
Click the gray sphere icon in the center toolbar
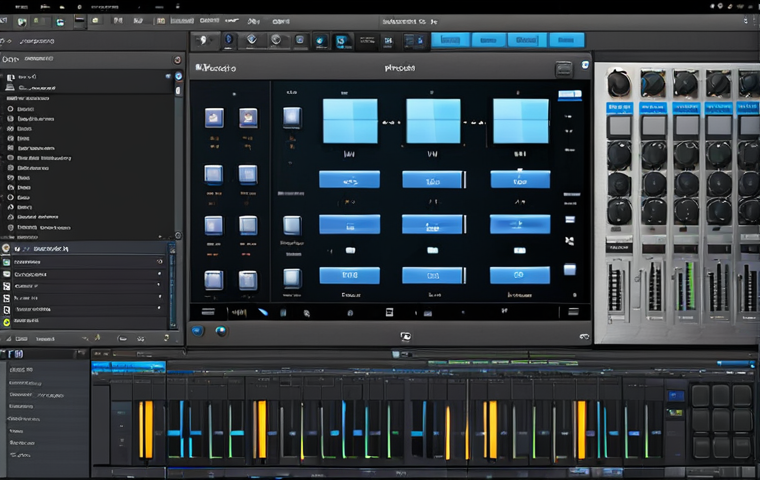pyautogui.click(x=276, y=40)
